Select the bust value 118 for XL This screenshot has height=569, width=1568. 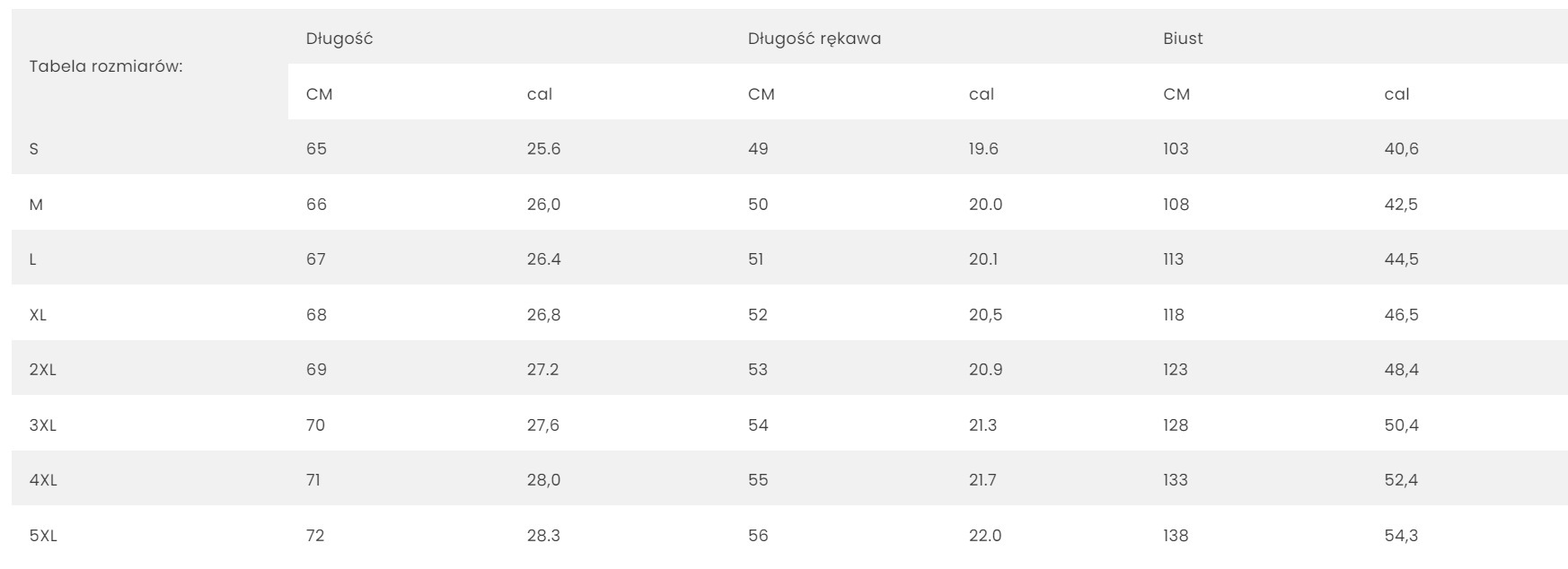pos(1174,315)
